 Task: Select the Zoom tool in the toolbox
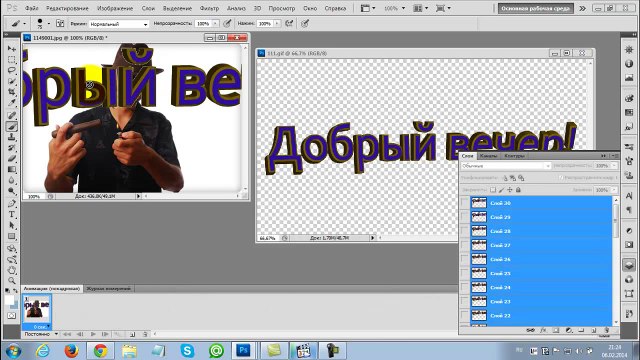click(11, 280)
